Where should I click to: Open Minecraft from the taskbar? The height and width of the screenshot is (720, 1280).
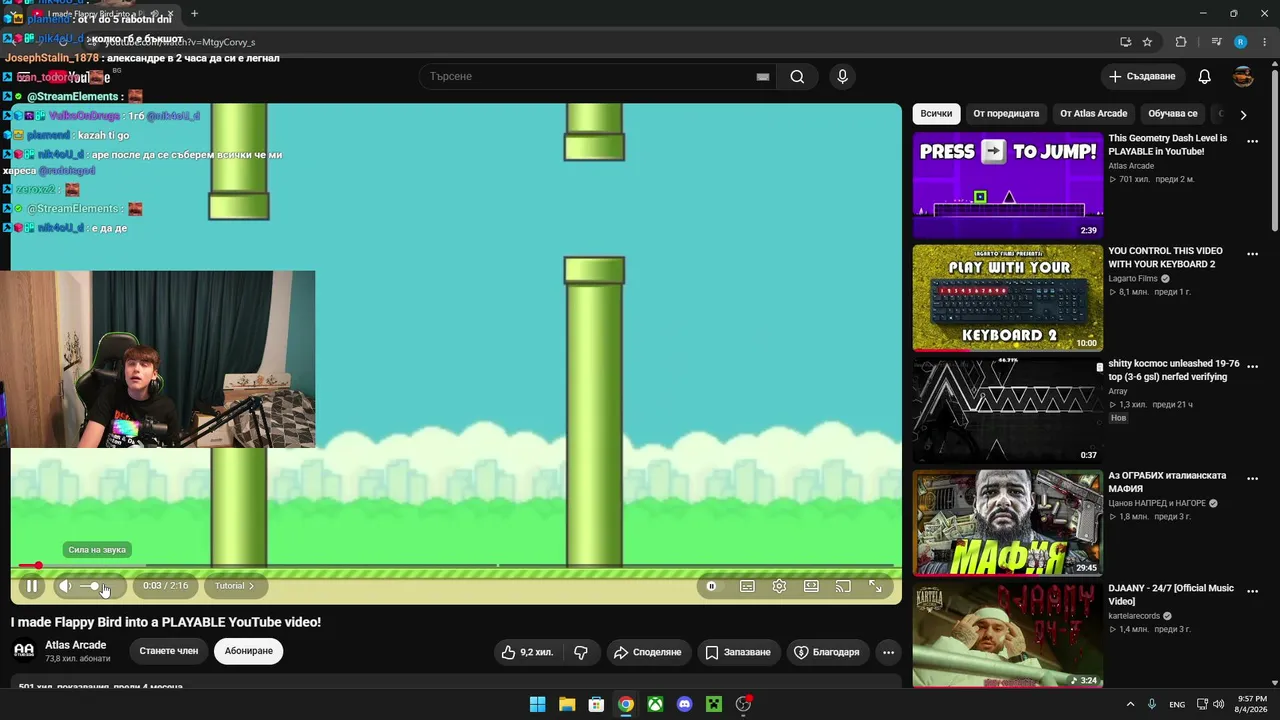pyautogui.click(x=714, y=704)
